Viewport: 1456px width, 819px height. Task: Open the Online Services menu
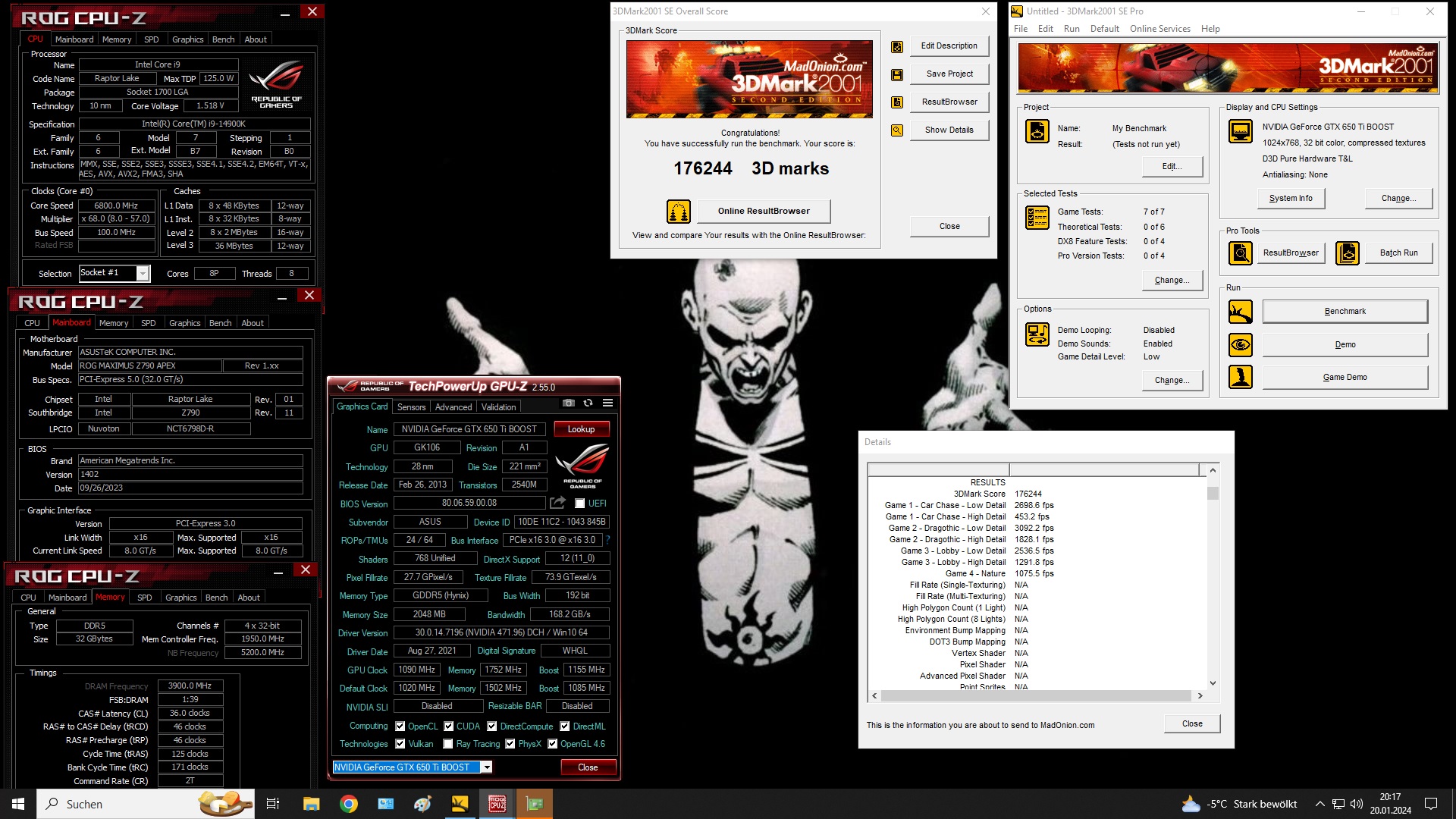point(1159,29)
